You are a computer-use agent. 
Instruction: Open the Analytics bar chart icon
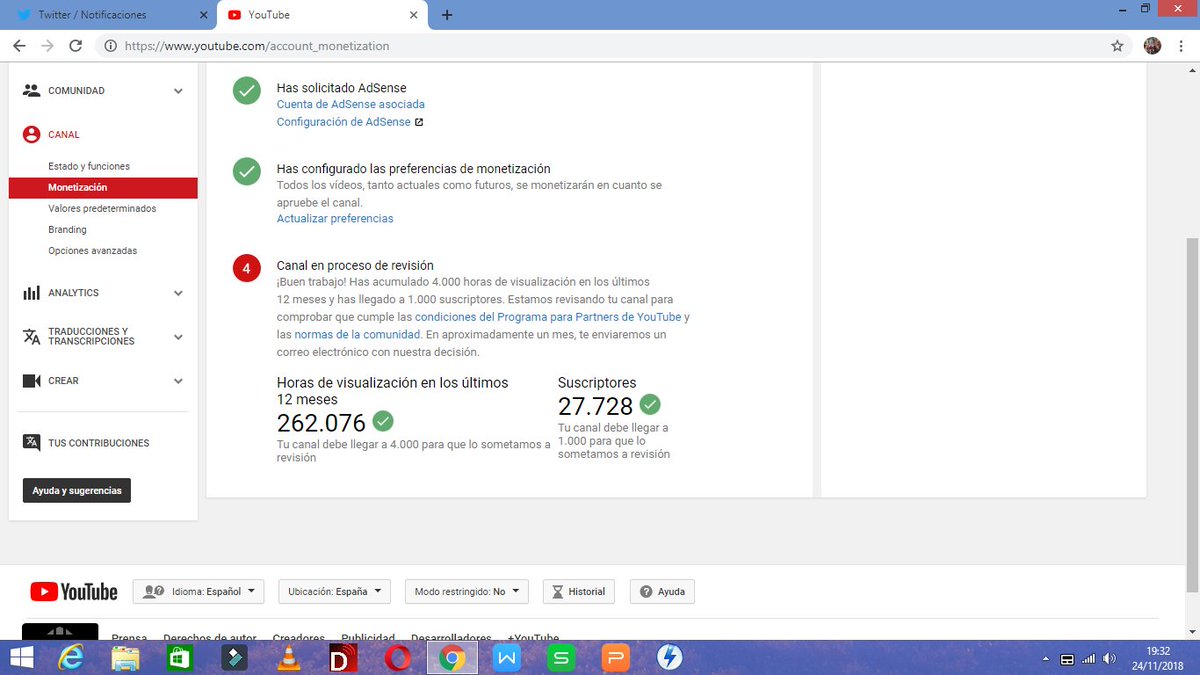point(31,293)
